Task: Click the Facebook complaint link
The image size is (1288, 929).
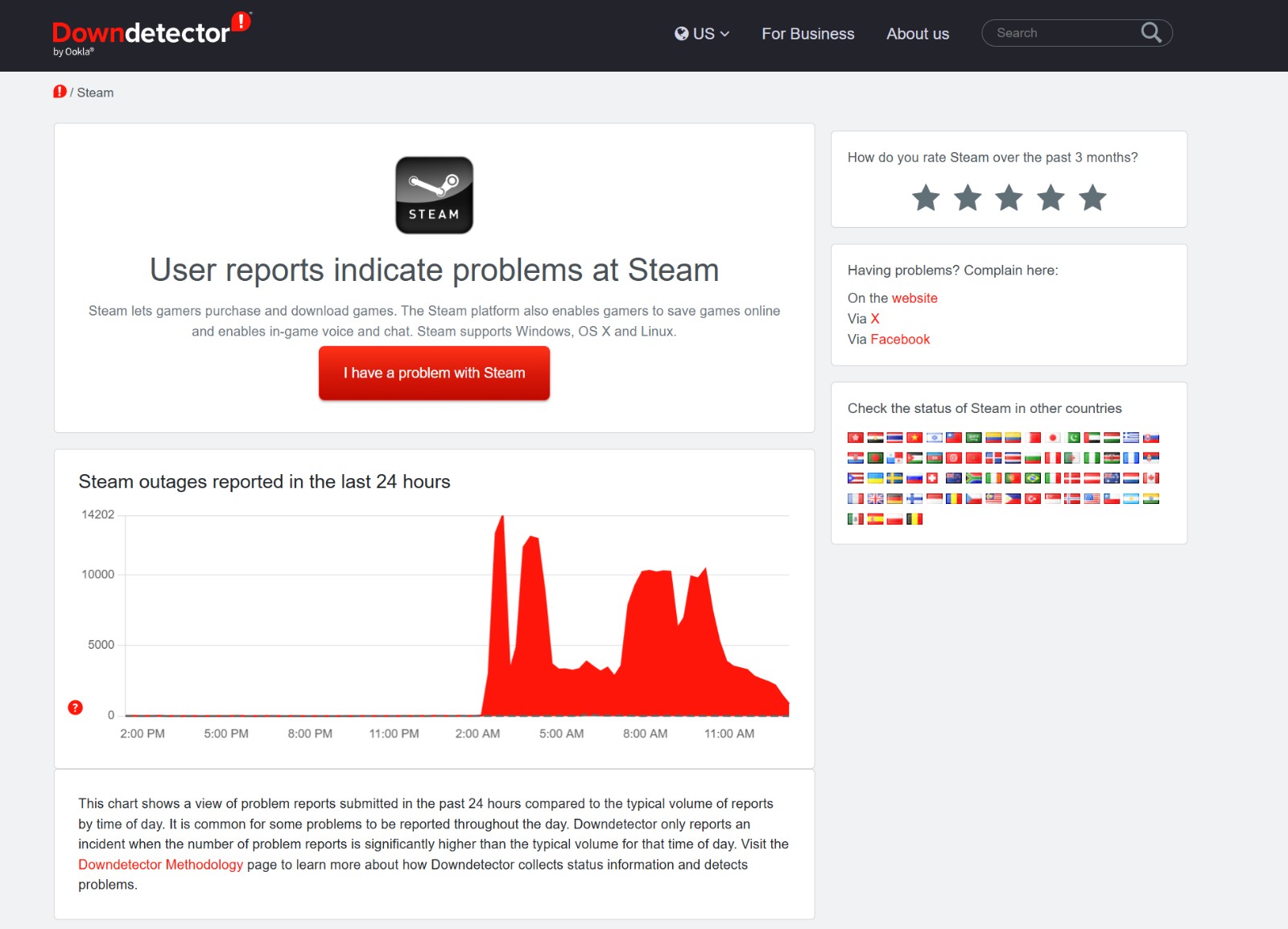Action: 899,340
